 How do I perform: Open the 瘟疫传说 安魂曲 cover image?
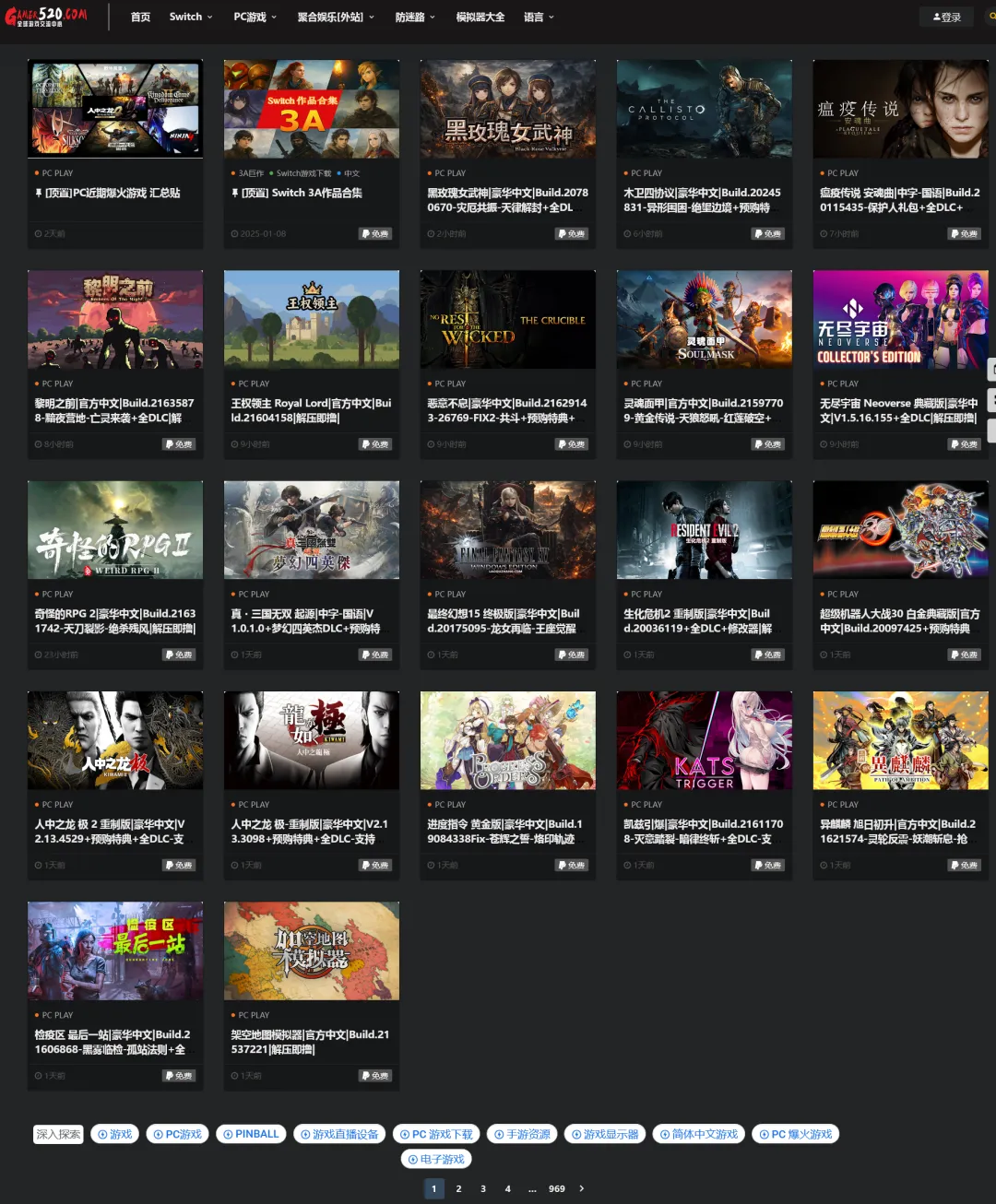point(901,109)
